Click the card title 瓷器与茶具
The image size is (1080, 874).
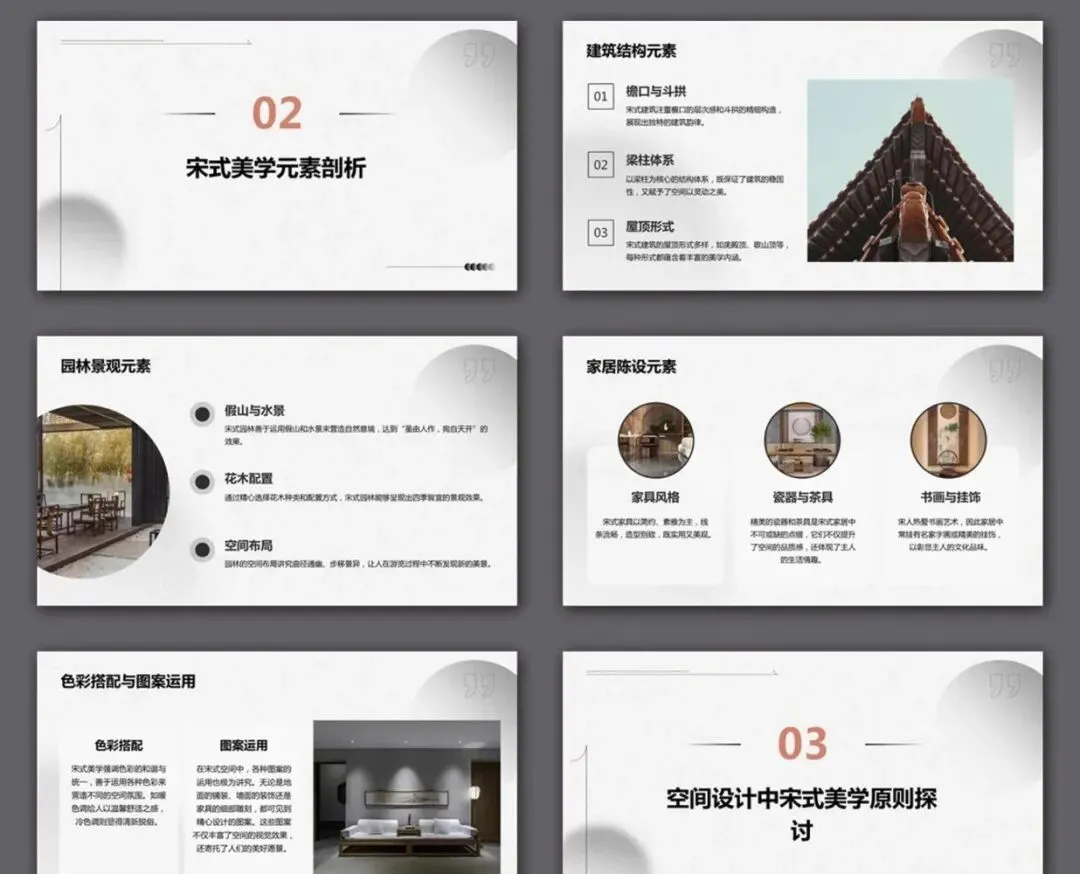(x=802, y=497)
